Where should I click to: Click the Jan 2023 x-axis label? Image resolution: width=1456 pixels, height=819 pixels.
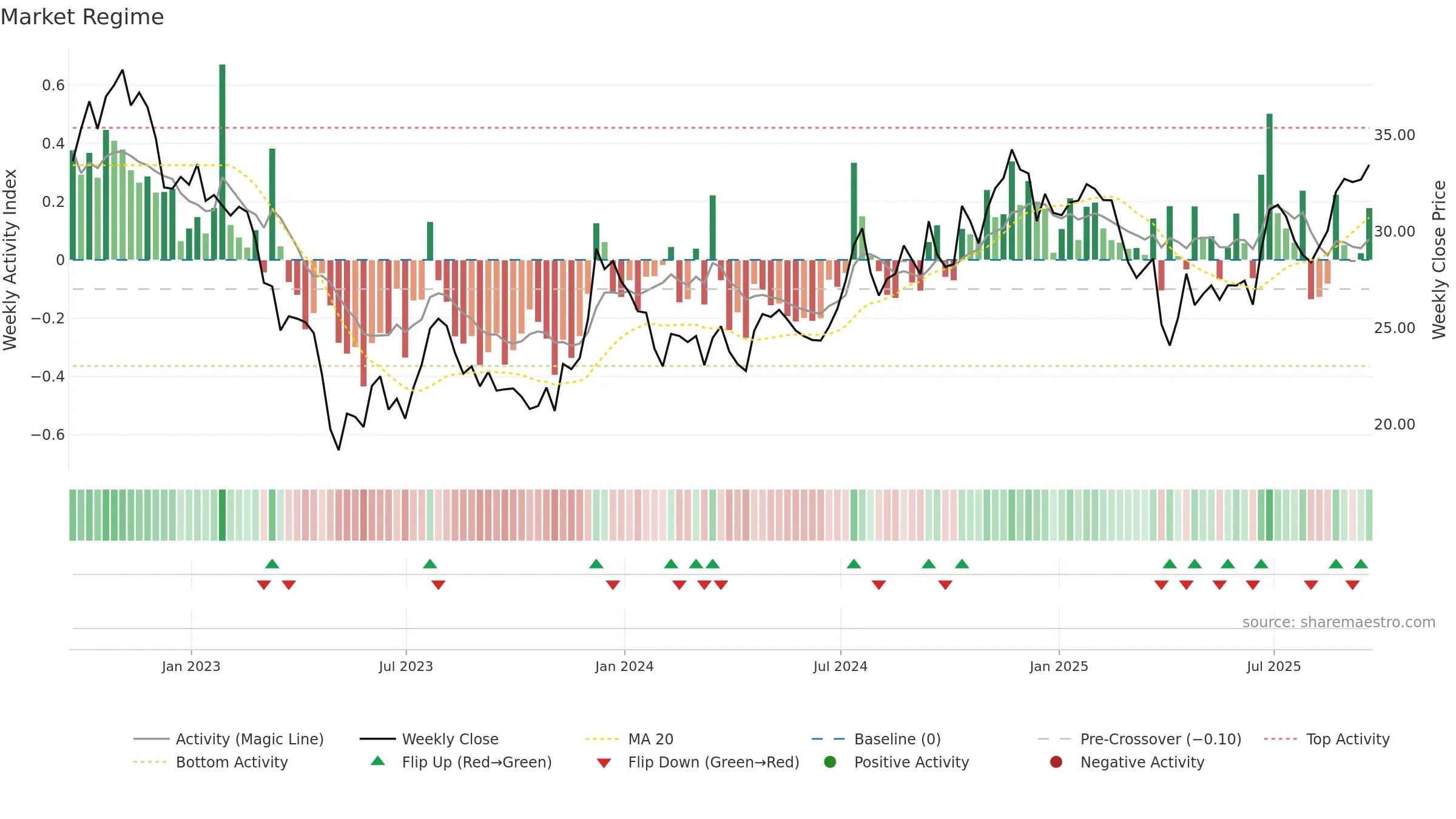tap(191, 666)
